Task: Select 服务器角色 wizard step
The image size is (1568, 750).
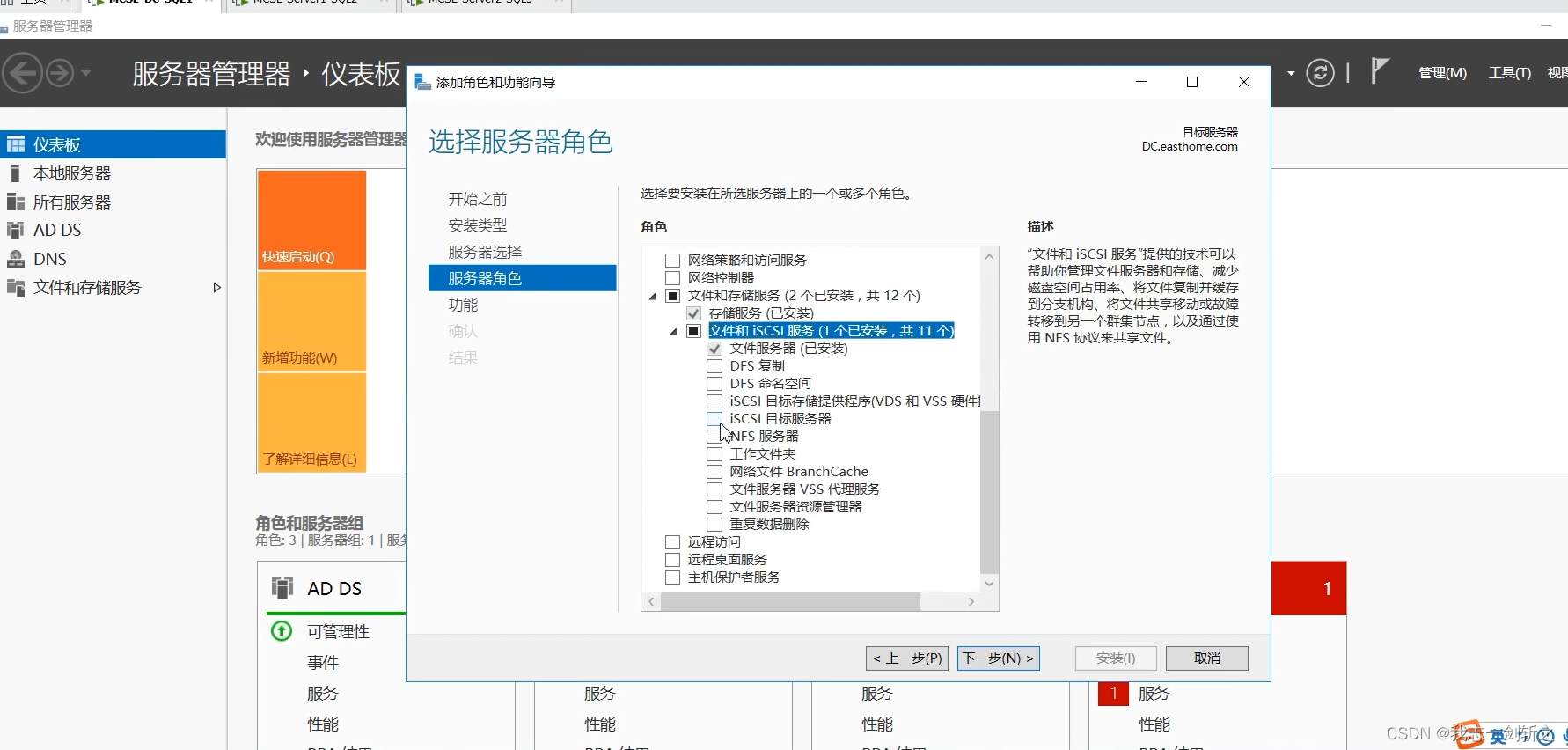Action: (x=523, y=278)
